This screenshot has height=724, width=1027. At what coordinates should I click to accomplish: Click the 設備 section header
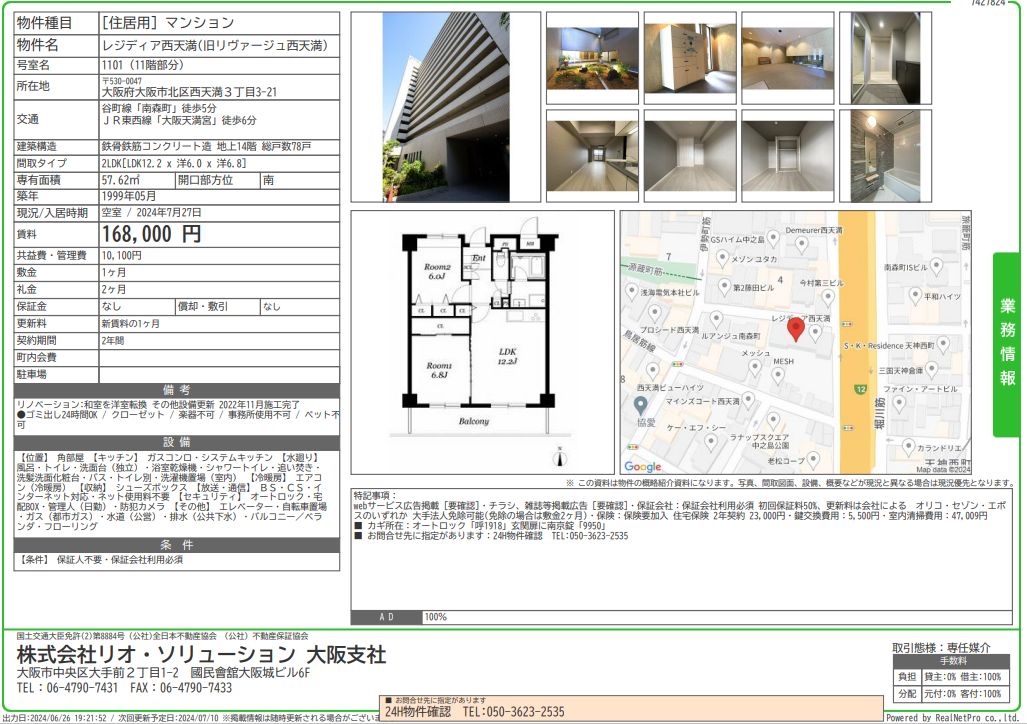coord(177,443)
